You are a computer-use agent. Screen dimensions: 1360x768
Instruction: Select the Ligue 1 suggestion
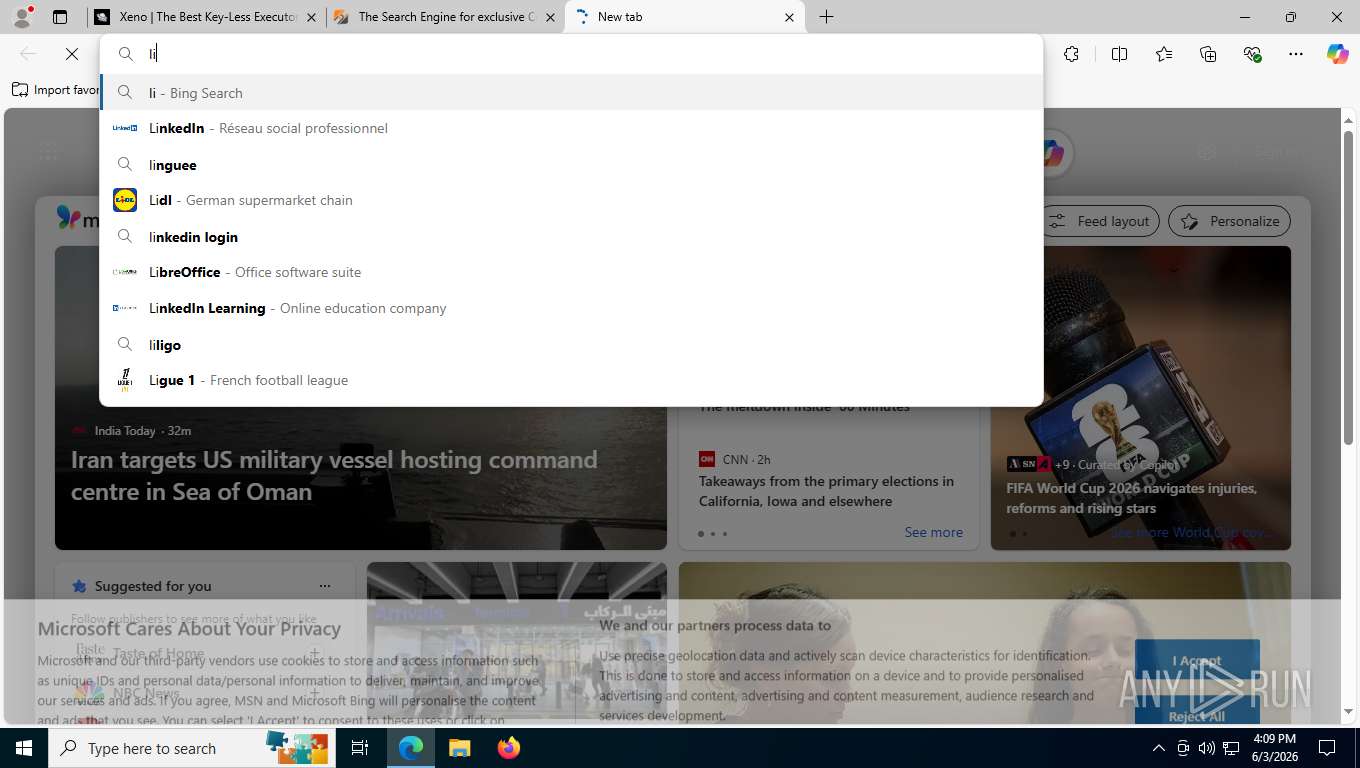pyautogui.click(x=571, y=380)
